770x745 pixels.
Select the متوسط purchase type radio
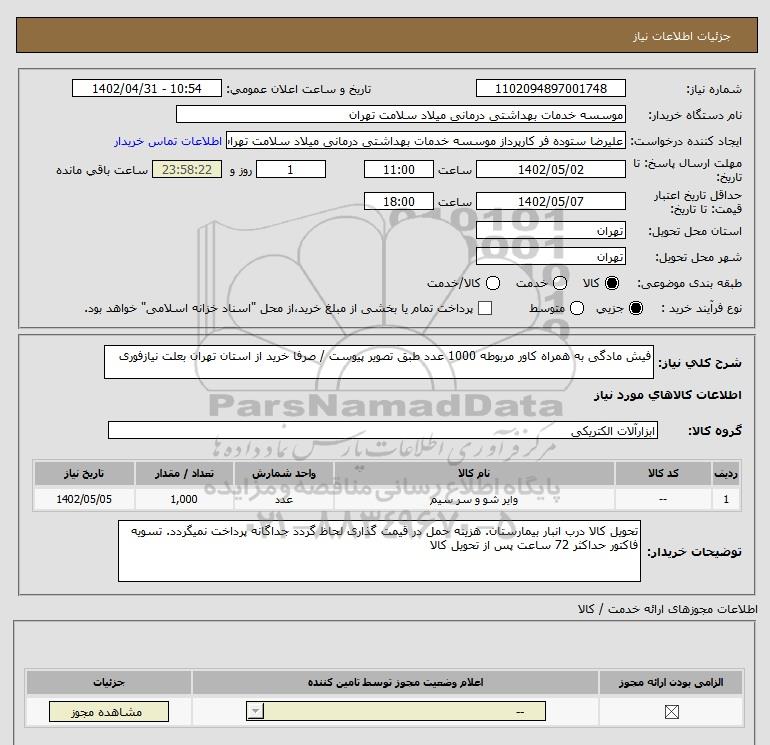(x=577, y=308)
